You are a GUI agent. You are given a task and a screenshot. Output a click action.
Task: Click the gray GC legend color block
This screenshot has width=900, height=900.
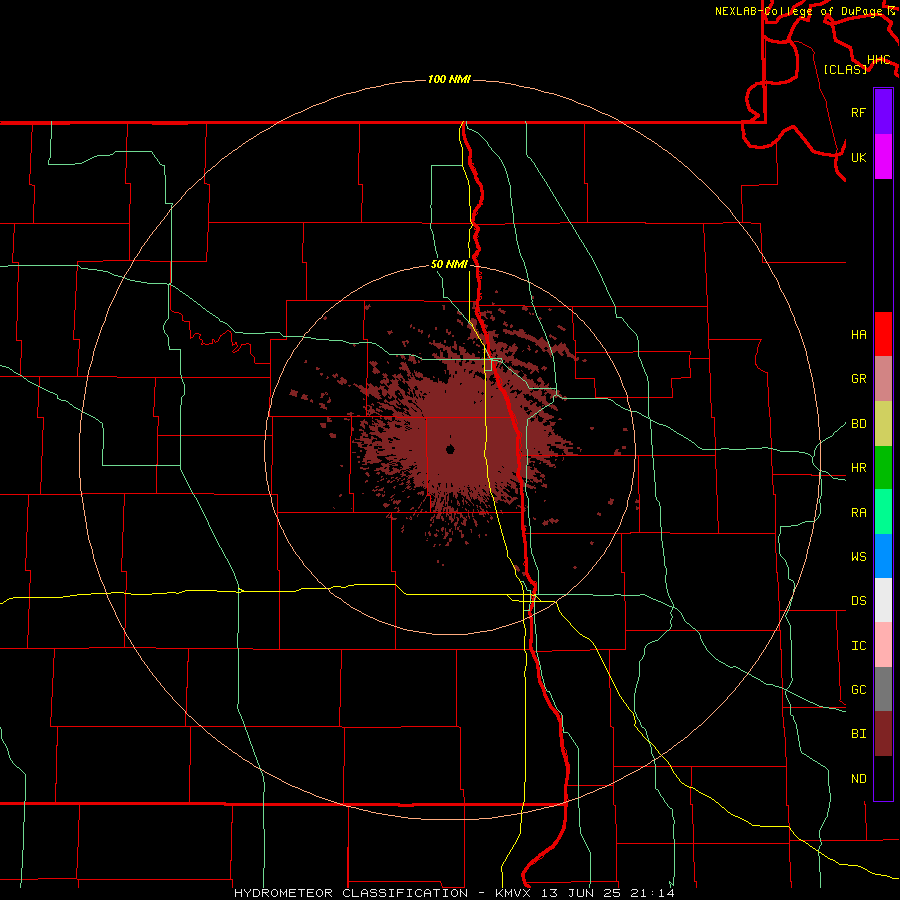pos(883,689)
